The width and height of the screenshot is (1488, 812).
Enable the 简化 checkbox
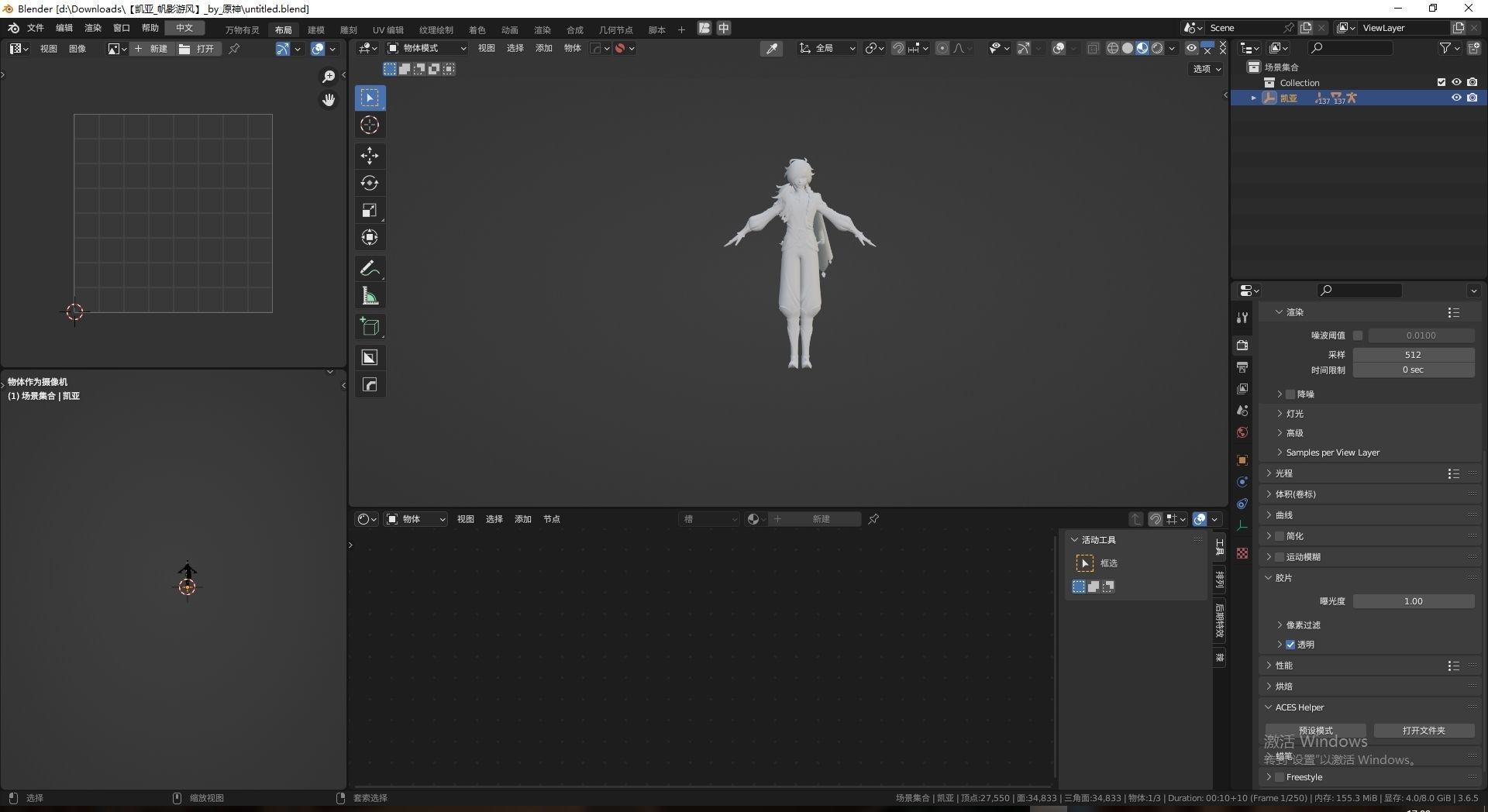pyautogui.click(x=1280, y=536)
